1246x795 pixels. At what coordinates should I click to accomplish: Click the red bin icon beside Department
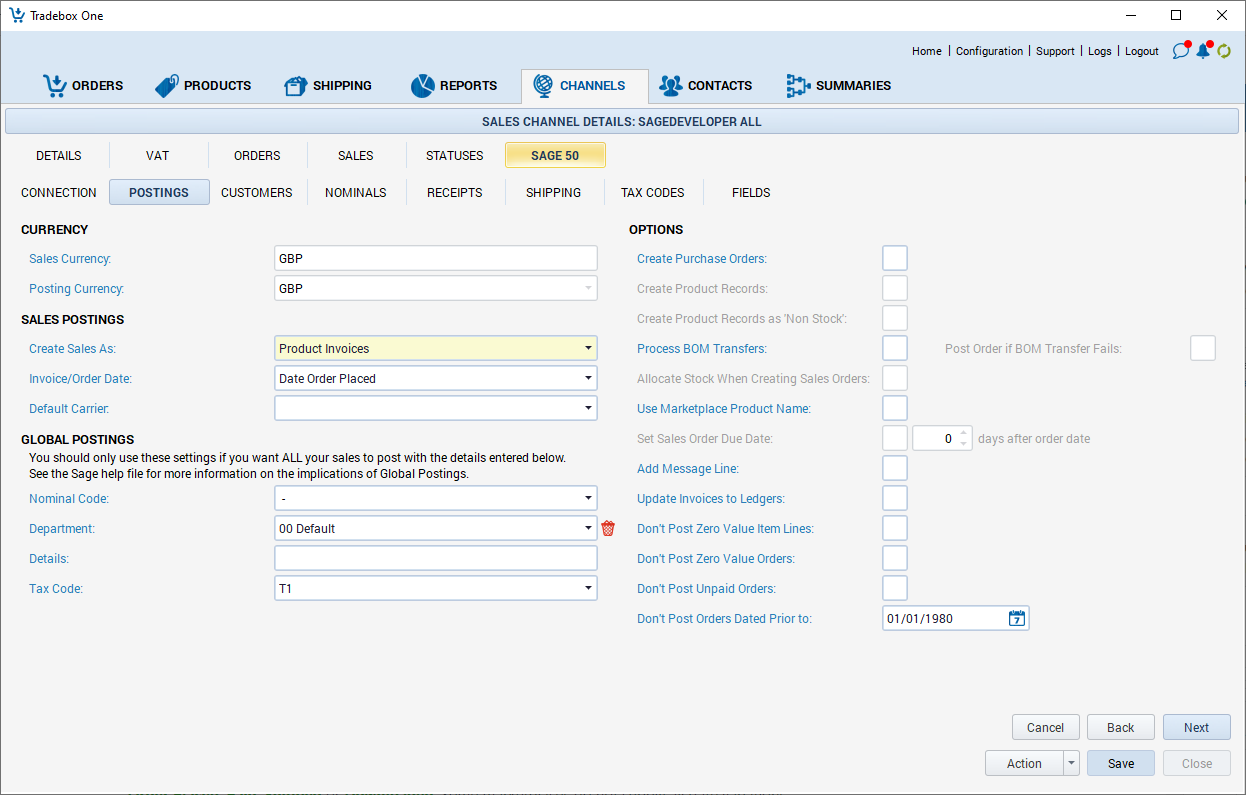coord(608,528)
